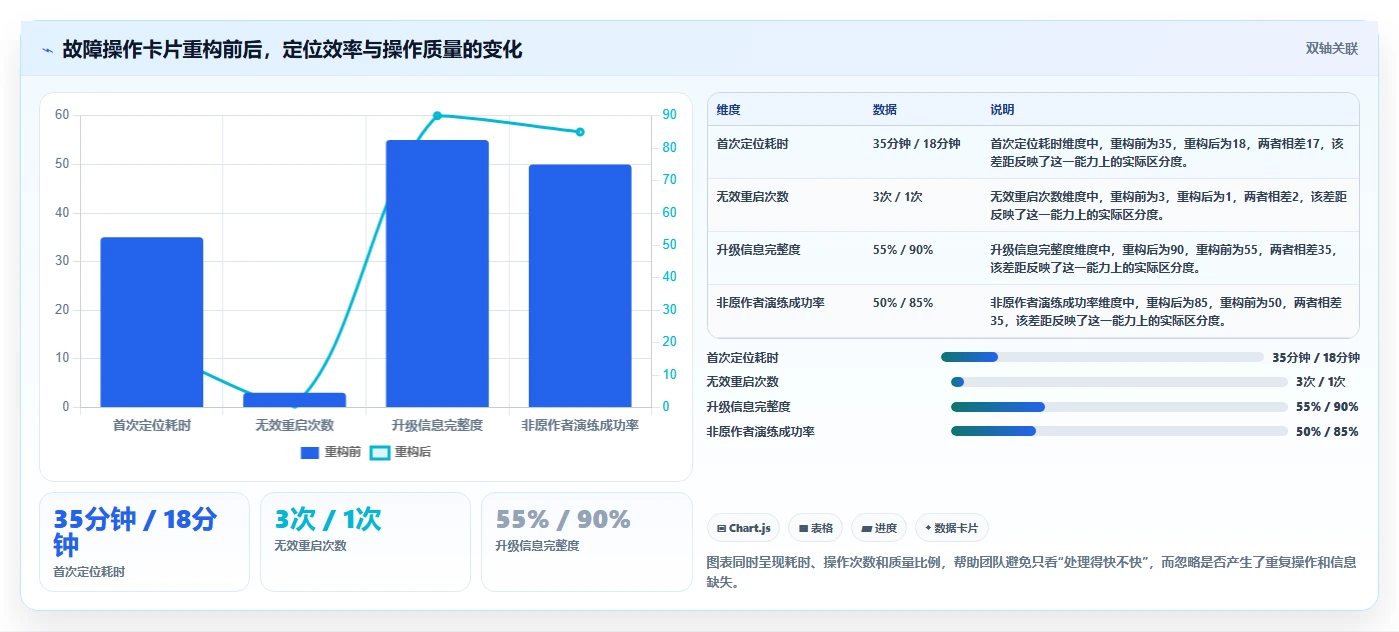
Task: Click x-axis label 升级信息完整度
Action: coord(437,425)
